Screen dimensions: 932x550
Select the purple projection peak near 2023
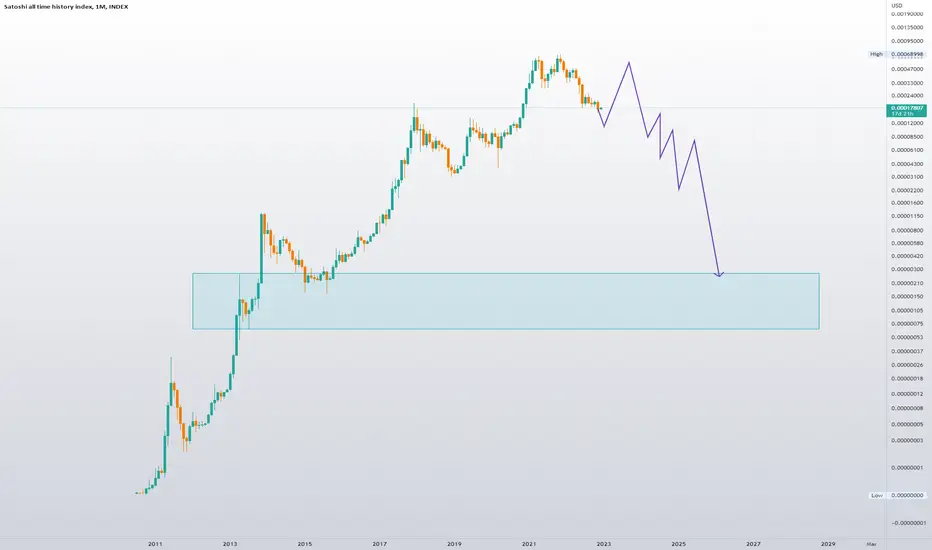click(629, 63)
